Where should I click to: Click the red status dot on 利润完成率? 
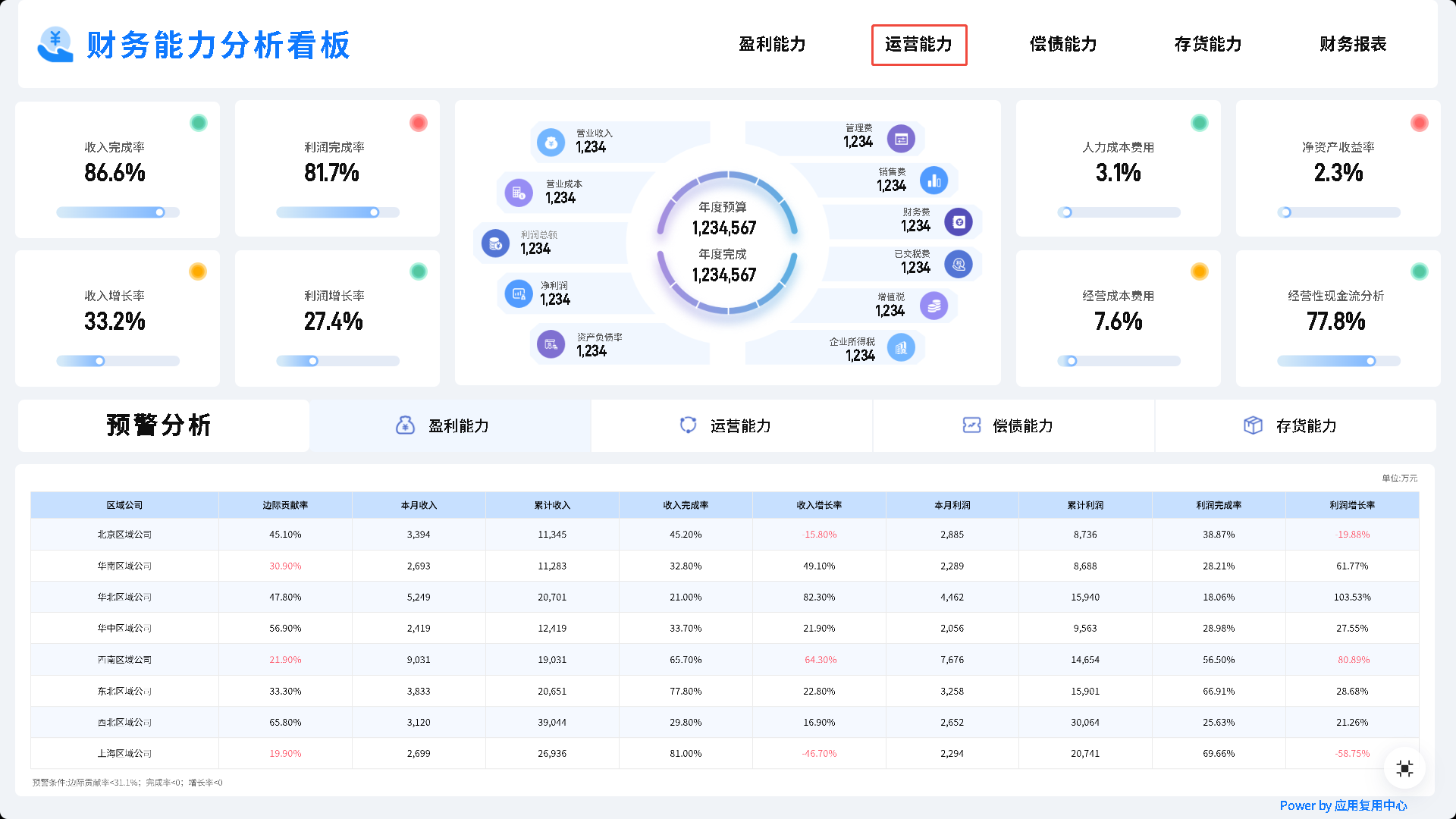pos(418,123)
